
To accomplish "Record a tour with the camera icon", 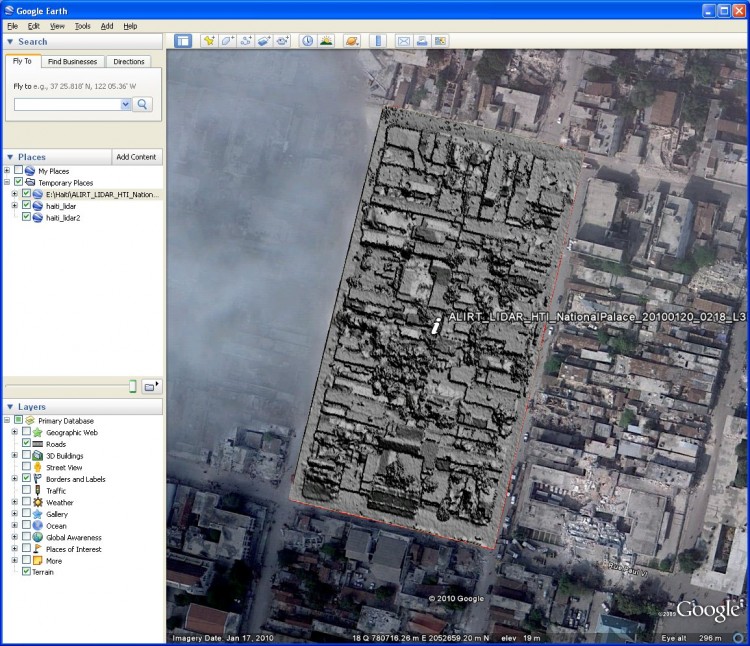I will tap(282, 41).
